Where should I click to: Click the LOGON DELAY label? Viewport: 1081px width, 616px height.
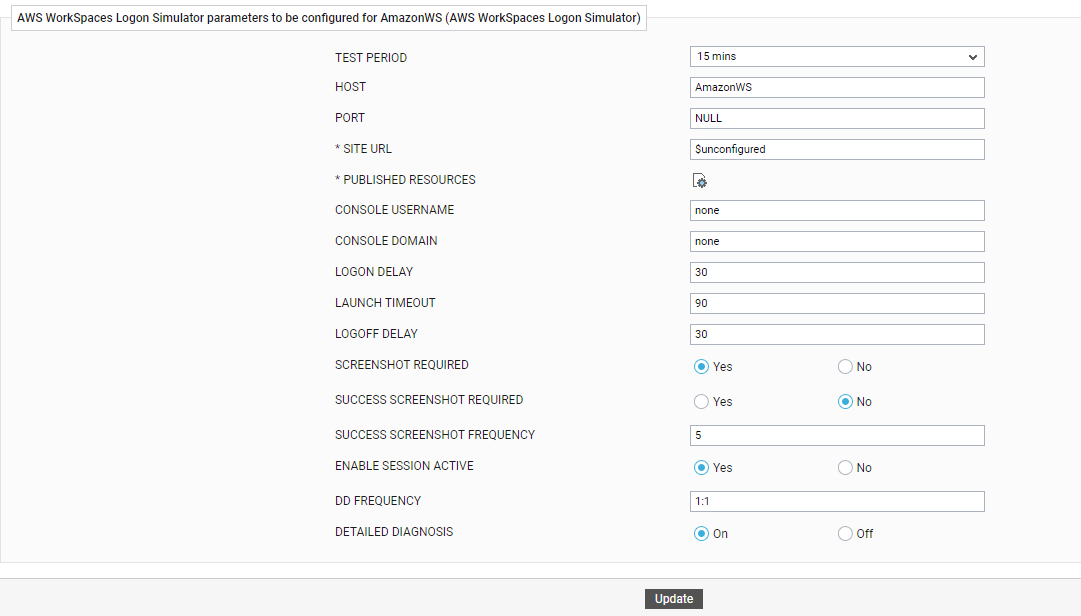coord(374,272)
